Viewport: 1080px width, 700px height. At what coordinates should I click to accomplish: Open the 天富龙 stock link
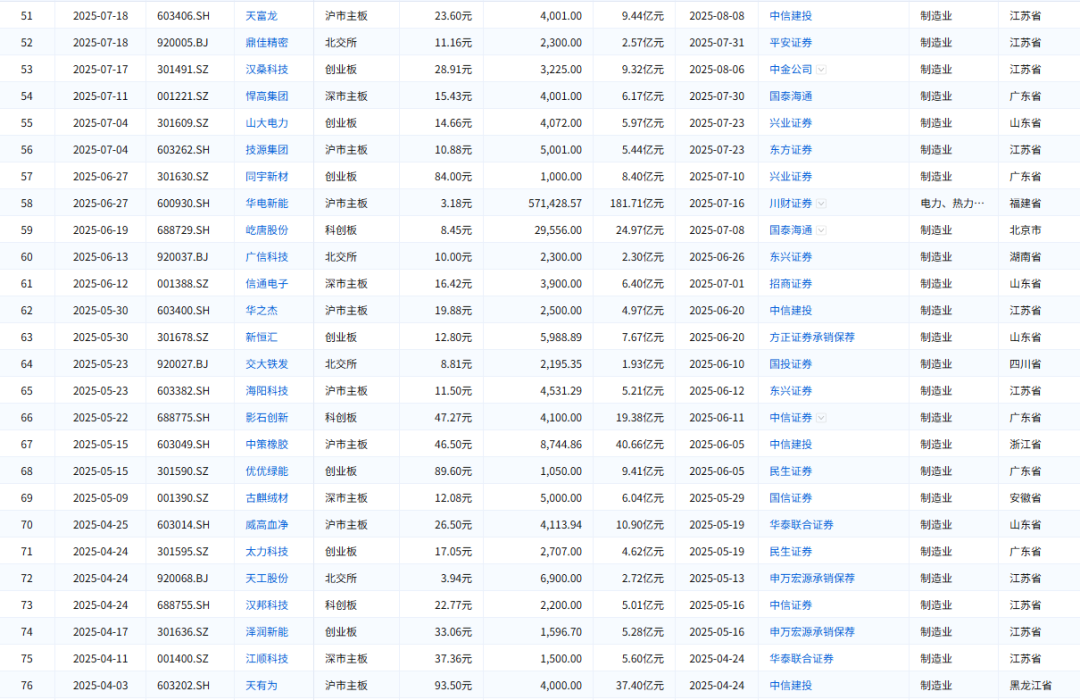pos(260,16)
